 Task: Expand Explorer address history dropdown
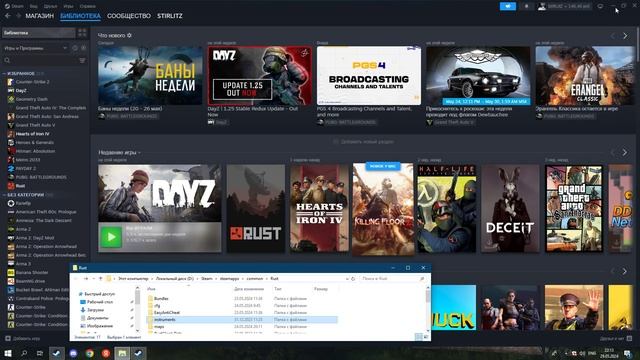[347, 279]
